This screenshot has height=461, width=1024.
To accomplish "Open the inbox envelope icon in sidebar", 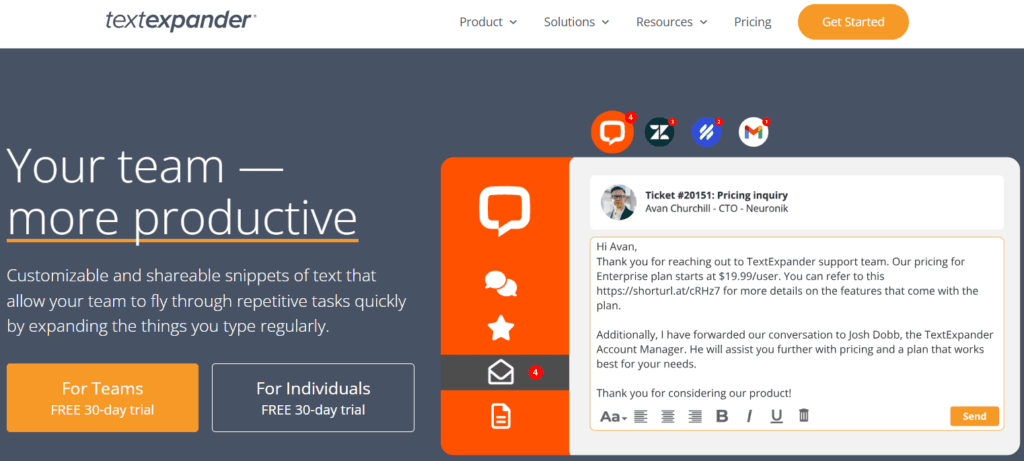I will click(501, 373).
